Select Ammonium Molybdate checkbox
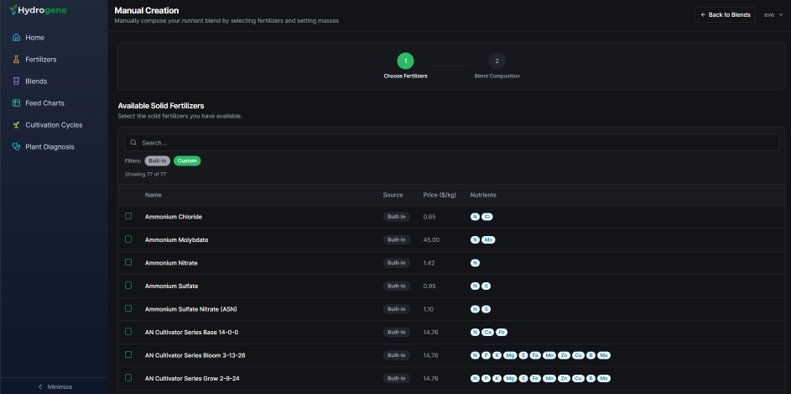This screenshot has width=791, height=394. coord(128,239)
